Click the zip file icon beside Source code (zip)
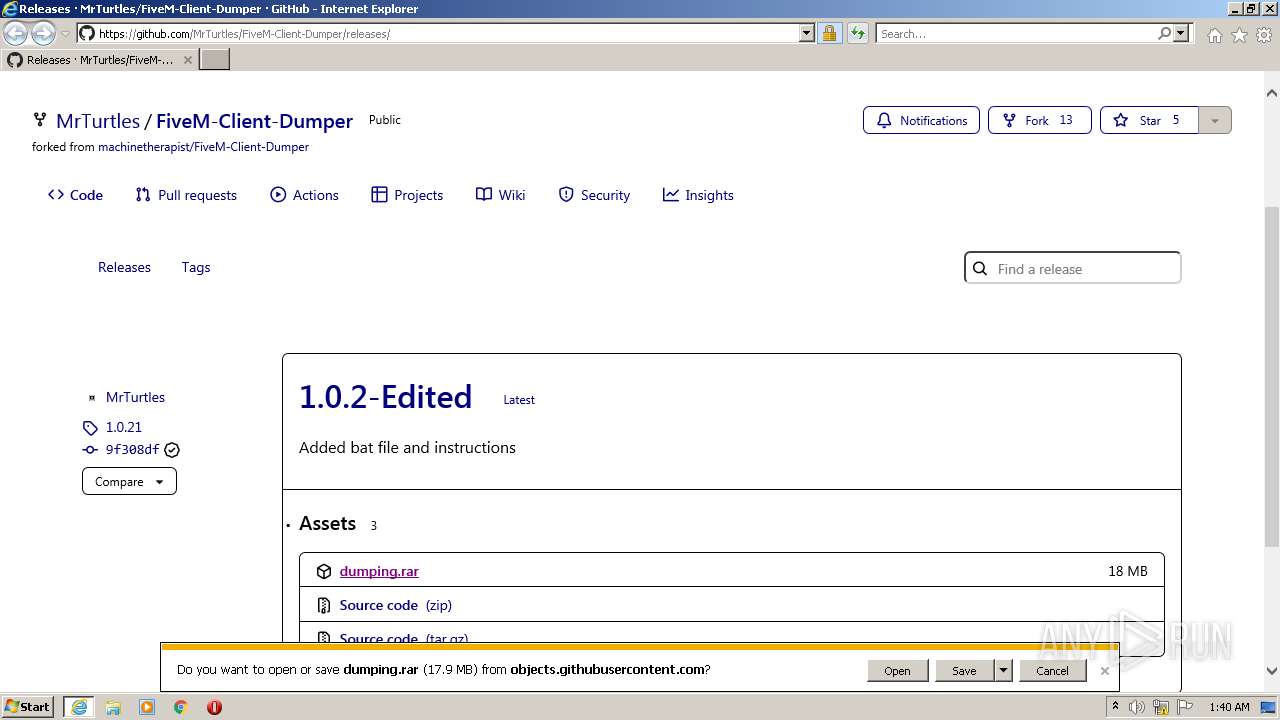The image size is (1280, 720). point(324,605)
